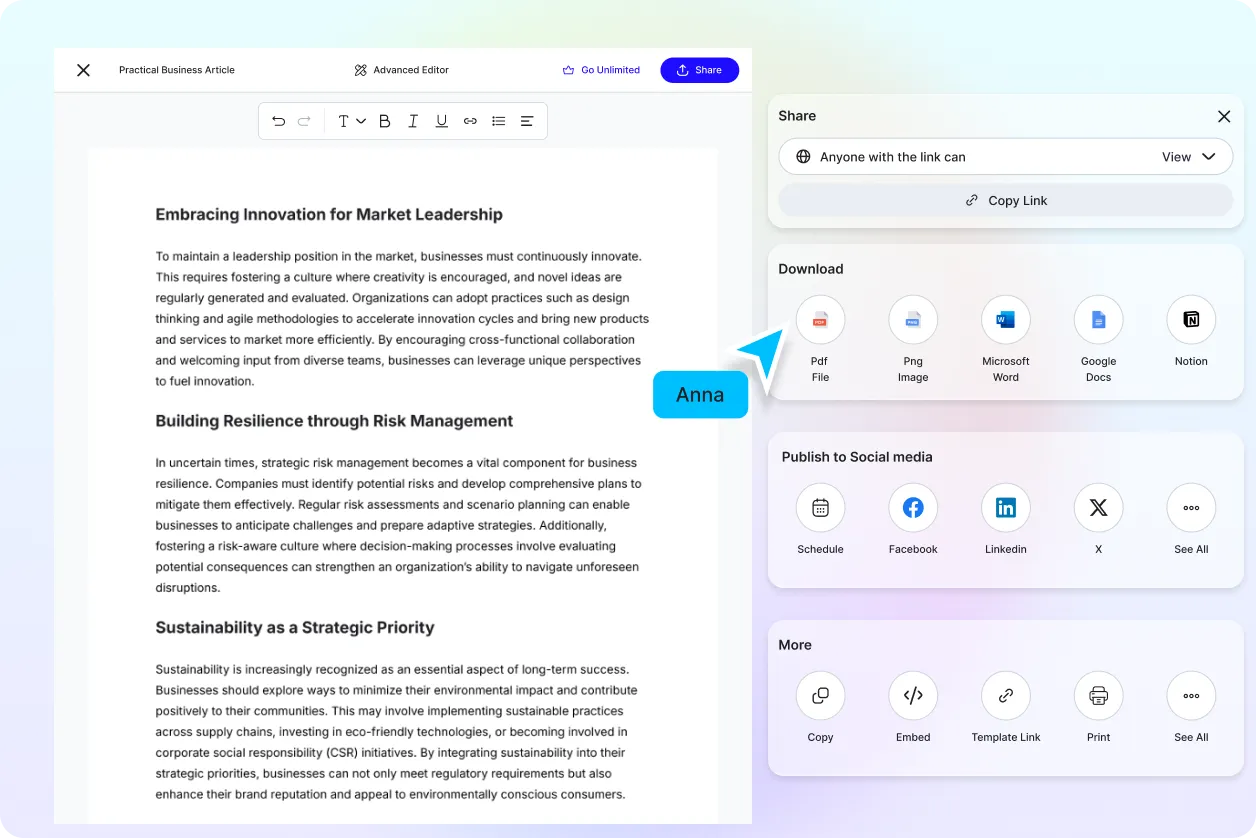
Task: Send the document to Notion
Action: [1191, 319]
